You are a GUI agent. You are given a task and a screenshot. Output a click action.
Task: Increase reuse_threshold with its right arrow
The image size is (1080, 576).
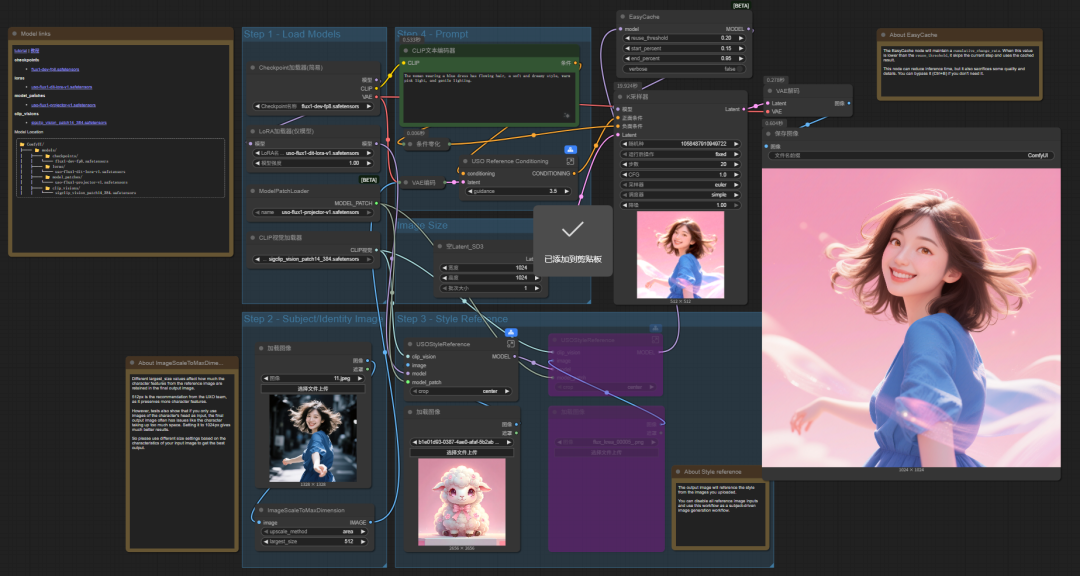[741, 38]
